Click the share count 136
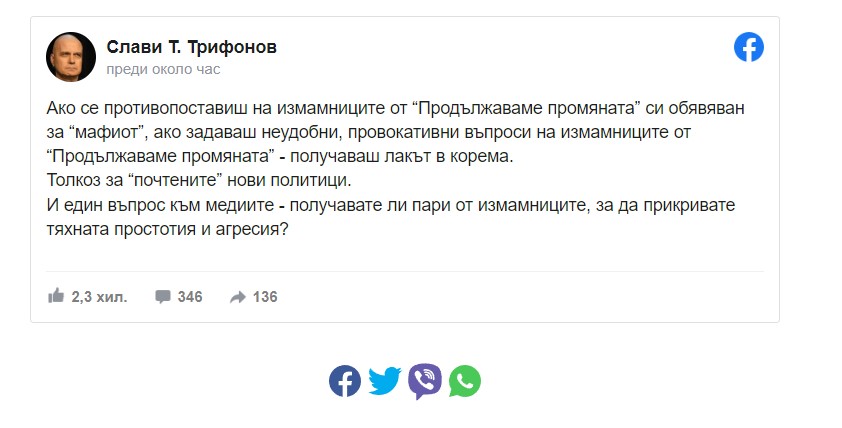Screen dimensions: 842x428 pos(265,297)
